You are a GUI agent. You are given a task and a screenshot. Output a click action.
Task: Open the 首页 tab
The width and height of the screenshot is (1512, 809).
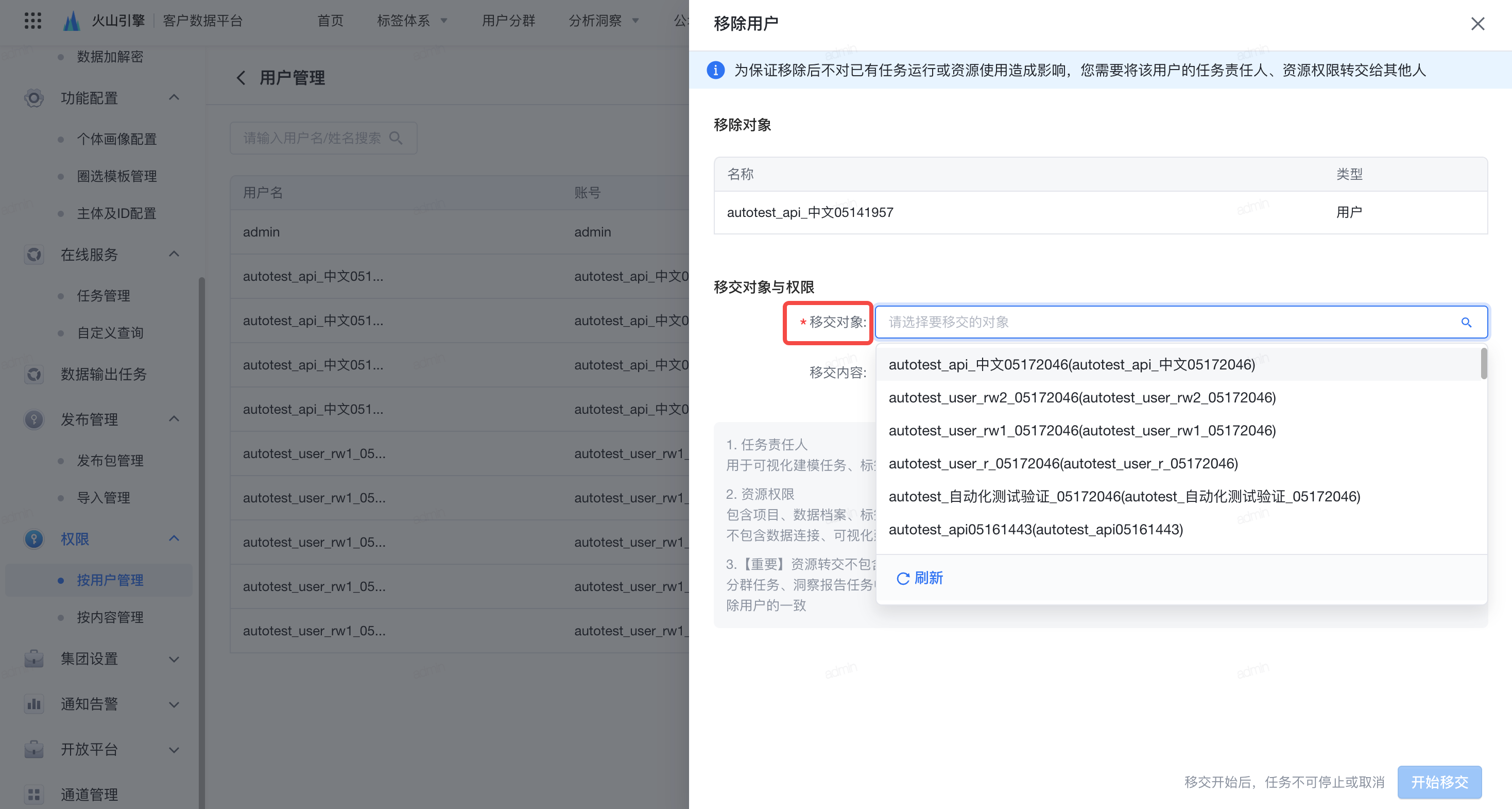pyautogui.click(x=331, y=21)
